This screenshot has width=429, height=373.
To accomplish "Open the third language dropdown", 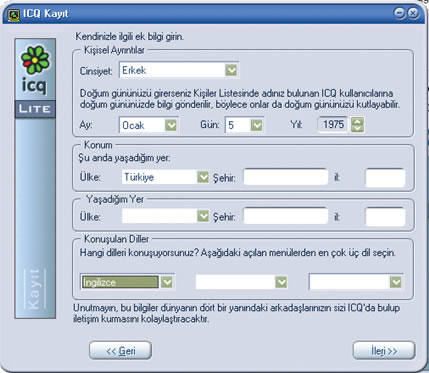I will 356,282.
